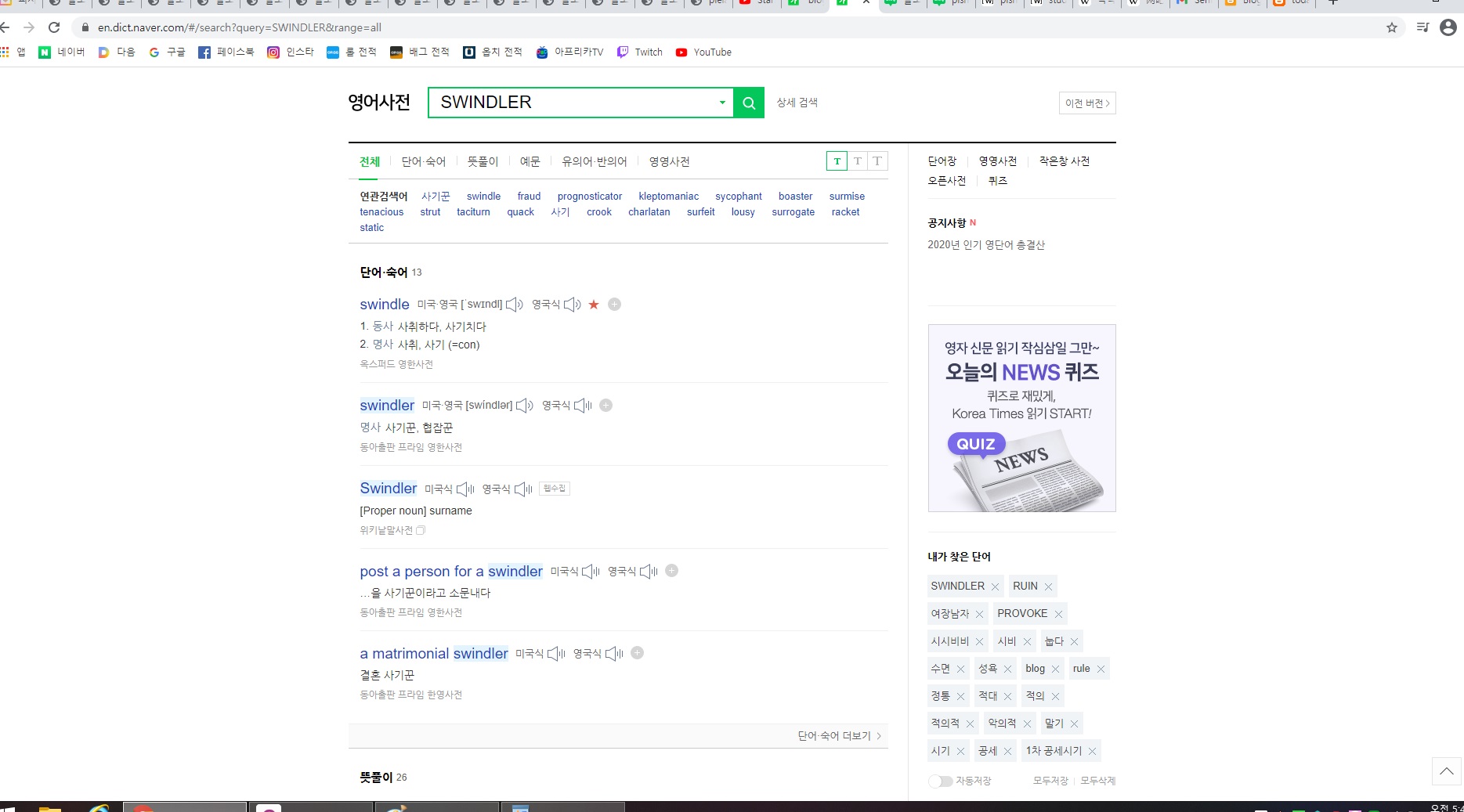Open the 네이버 bookmark

click(62, 52)
